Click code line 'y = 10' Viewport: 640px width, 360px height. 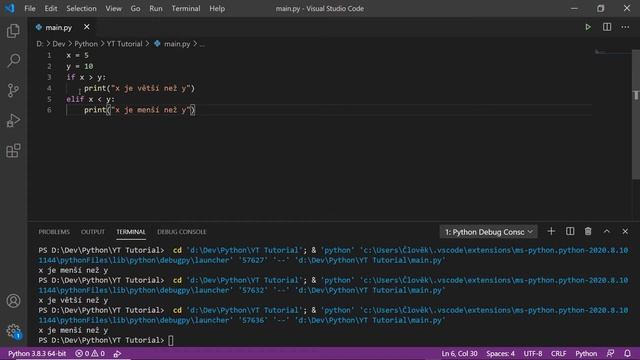pyautogui.click(x=80, y=66)
